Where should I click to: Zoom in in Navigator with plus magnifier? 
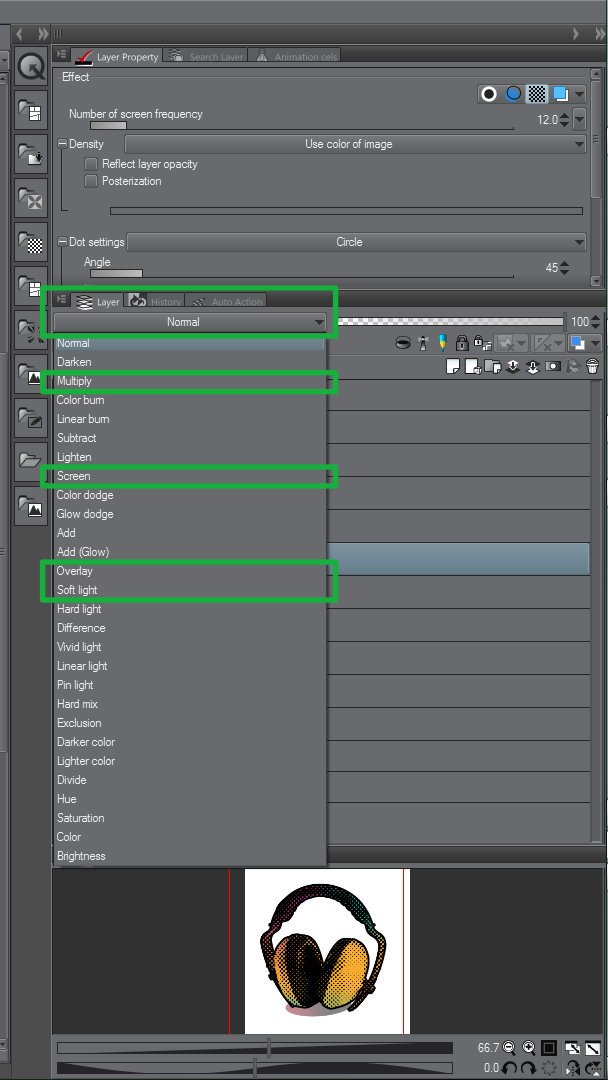coord(529,1048)
